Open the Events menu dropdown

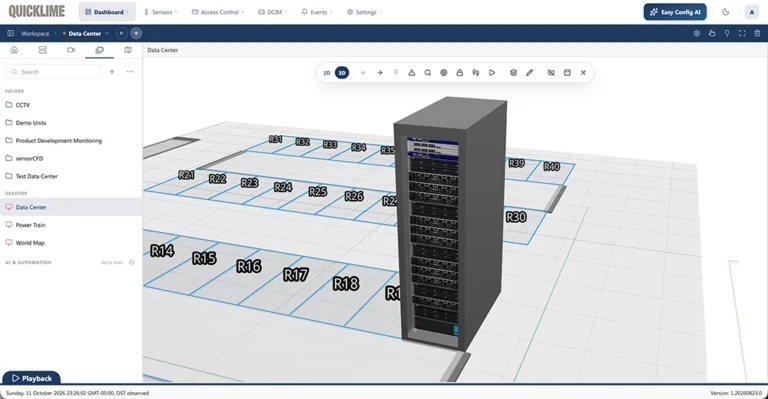(x=317, y=12)
